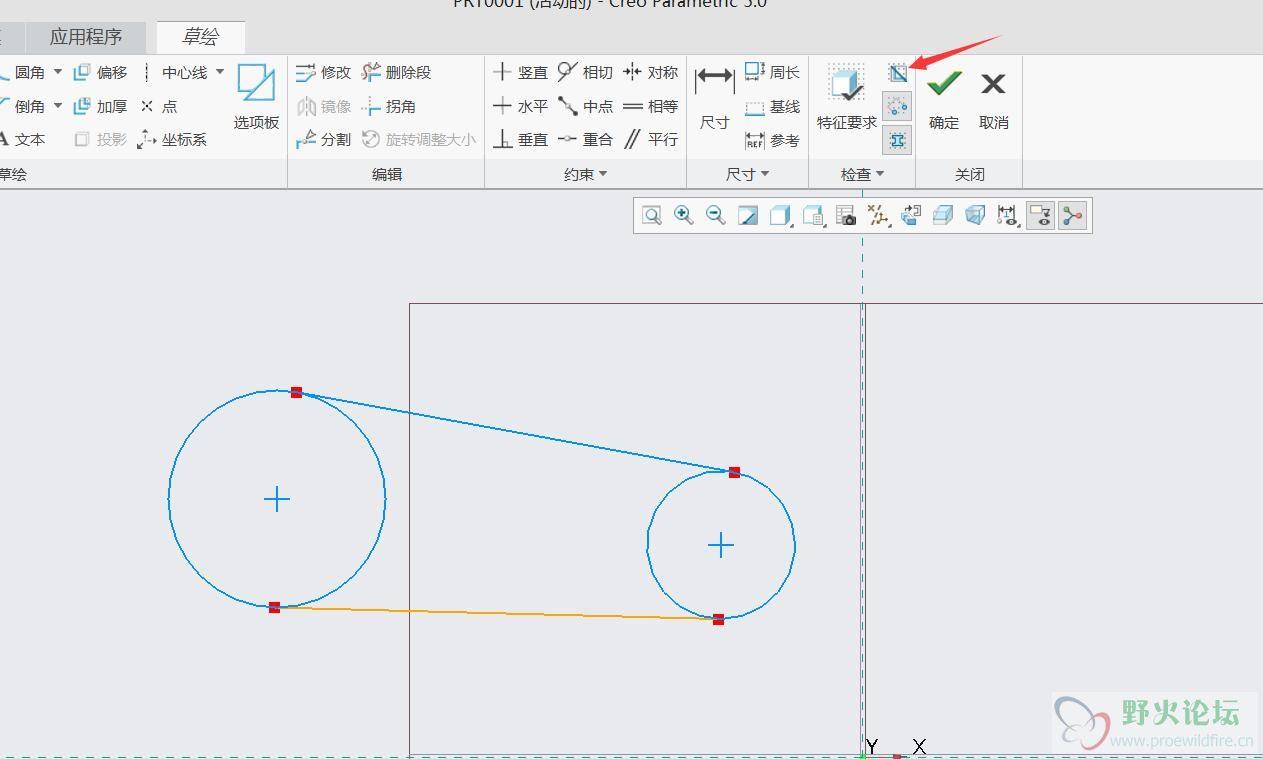Select the 周长 perimeter dimension tool
Screen dimensions: 1263x759
point(772,72)
